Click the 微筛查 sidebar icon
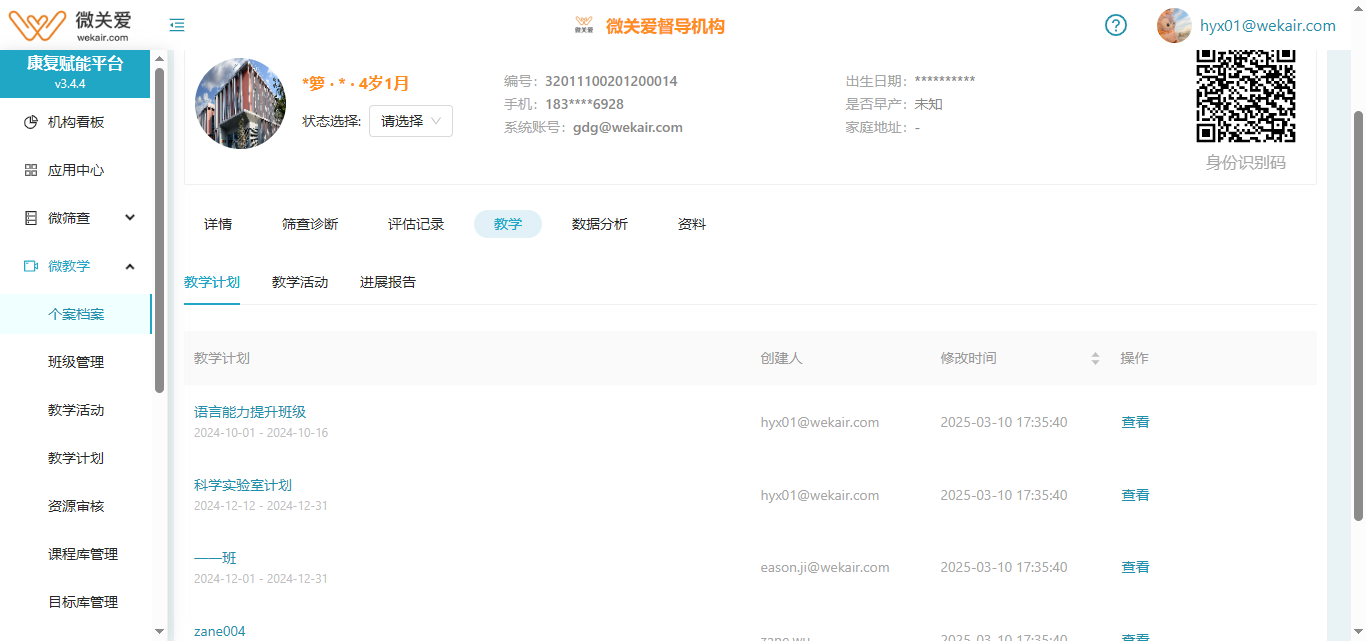Viewport: 1366px width, 641px height. [x=31, y=218]
